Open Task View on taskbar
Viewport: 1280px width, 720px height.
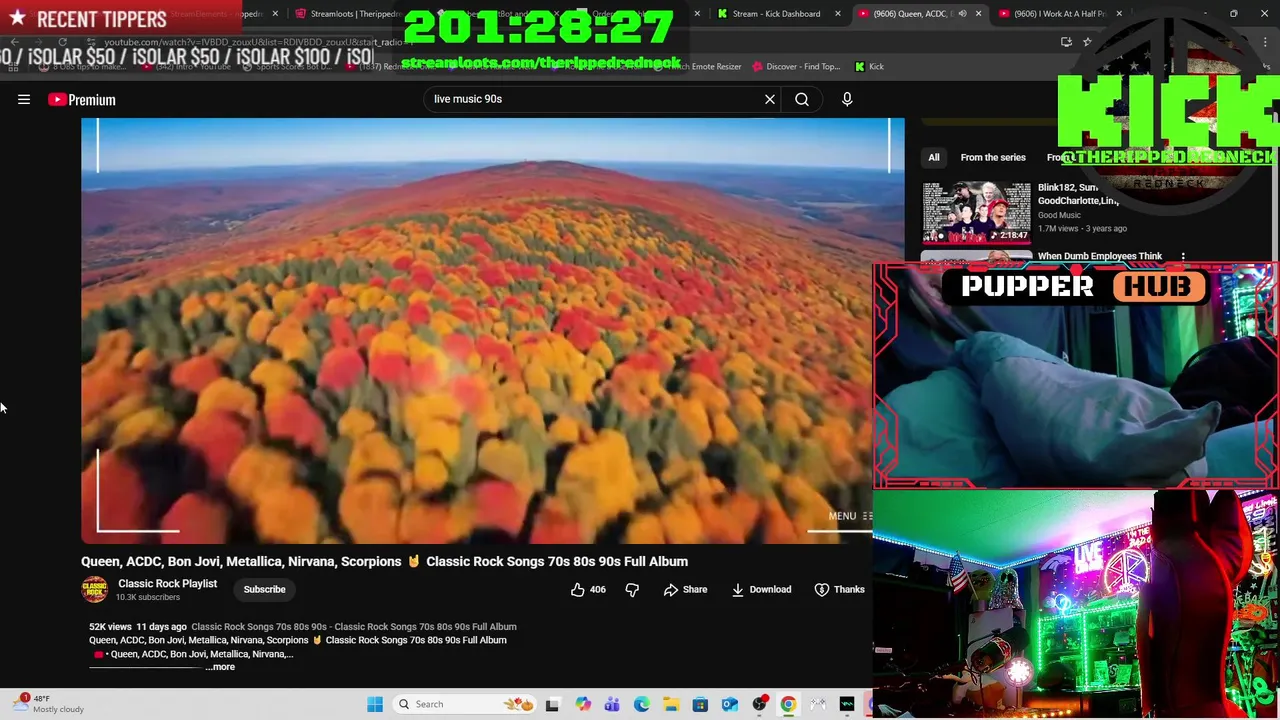click(552, 704)
